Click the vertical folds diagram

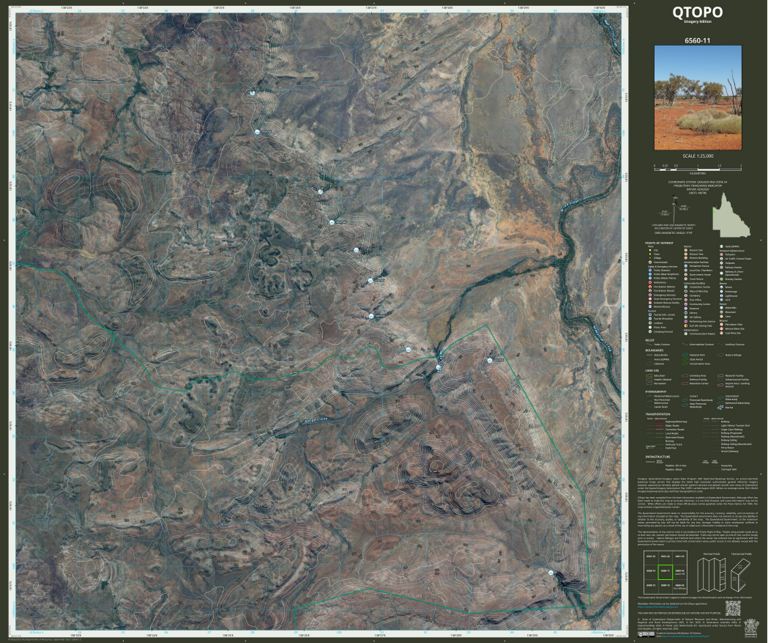tap(712, 575)
